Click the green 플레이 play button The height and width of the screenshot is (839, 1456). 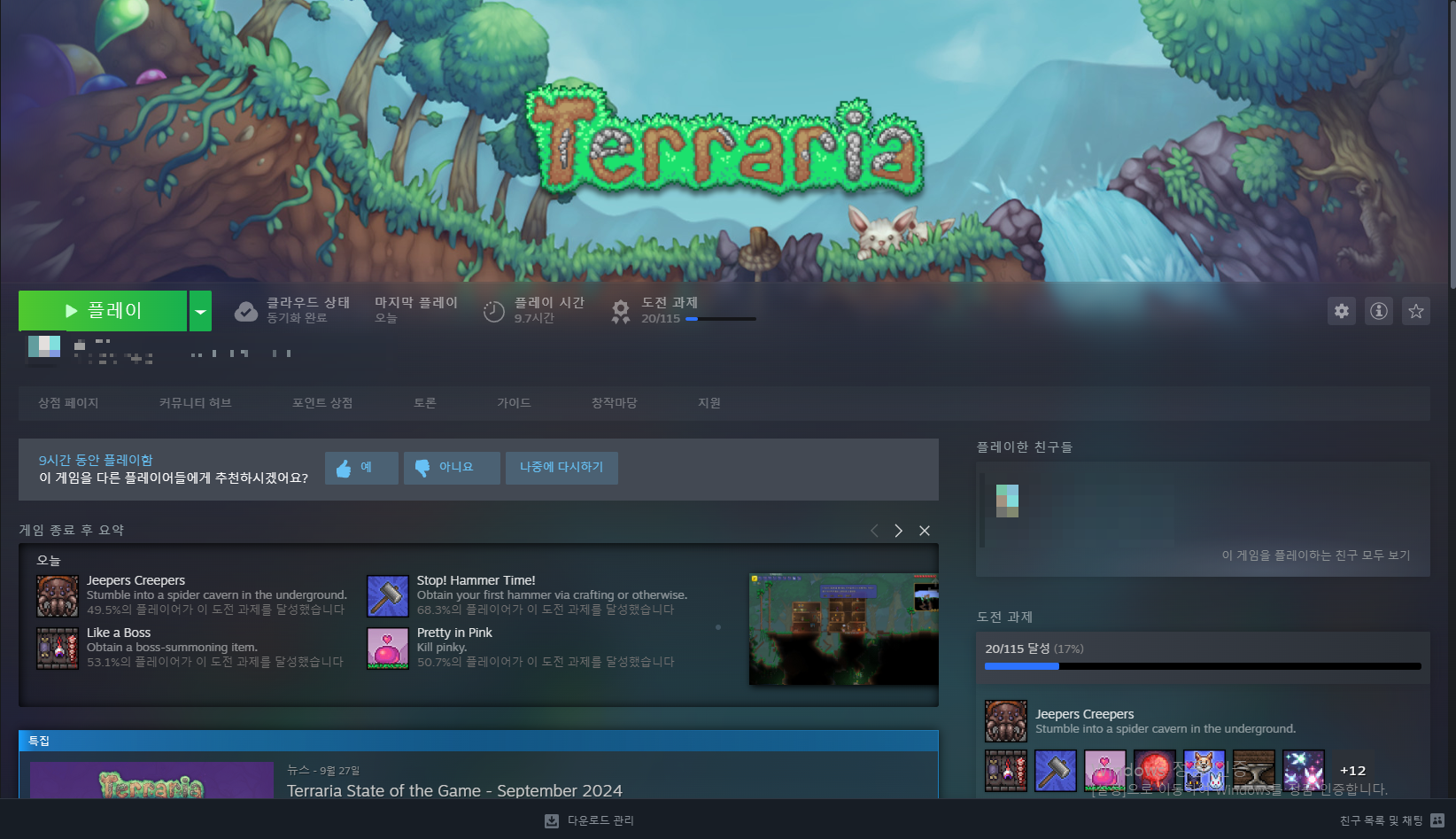pos(103,311)
